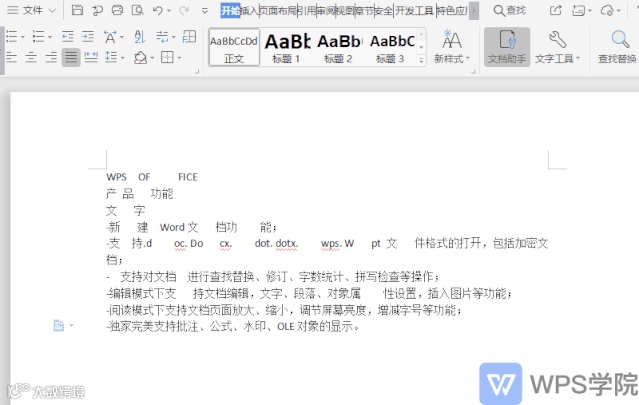Image resolution: width=639 pixels, height=405 pixels.
Task: Click the shading fill bucket icon
Action: (140, 57)
